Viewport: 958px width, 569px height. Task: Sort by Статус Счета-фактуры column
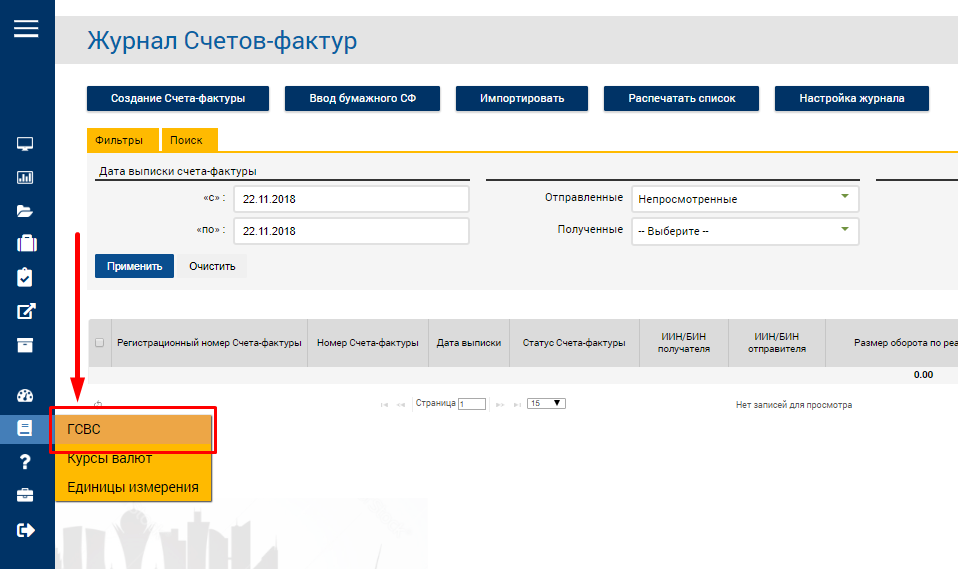pos(574,343)
